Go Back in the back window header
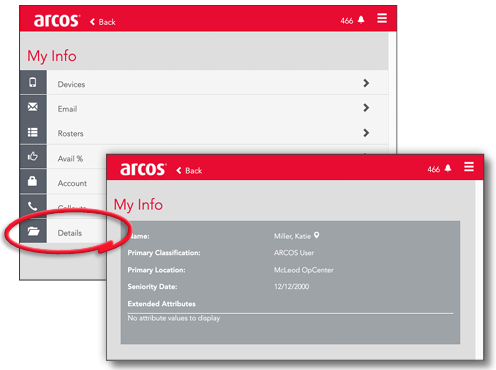Image resolution: width=496 pixels, height=370 pixels. point(103,22)
